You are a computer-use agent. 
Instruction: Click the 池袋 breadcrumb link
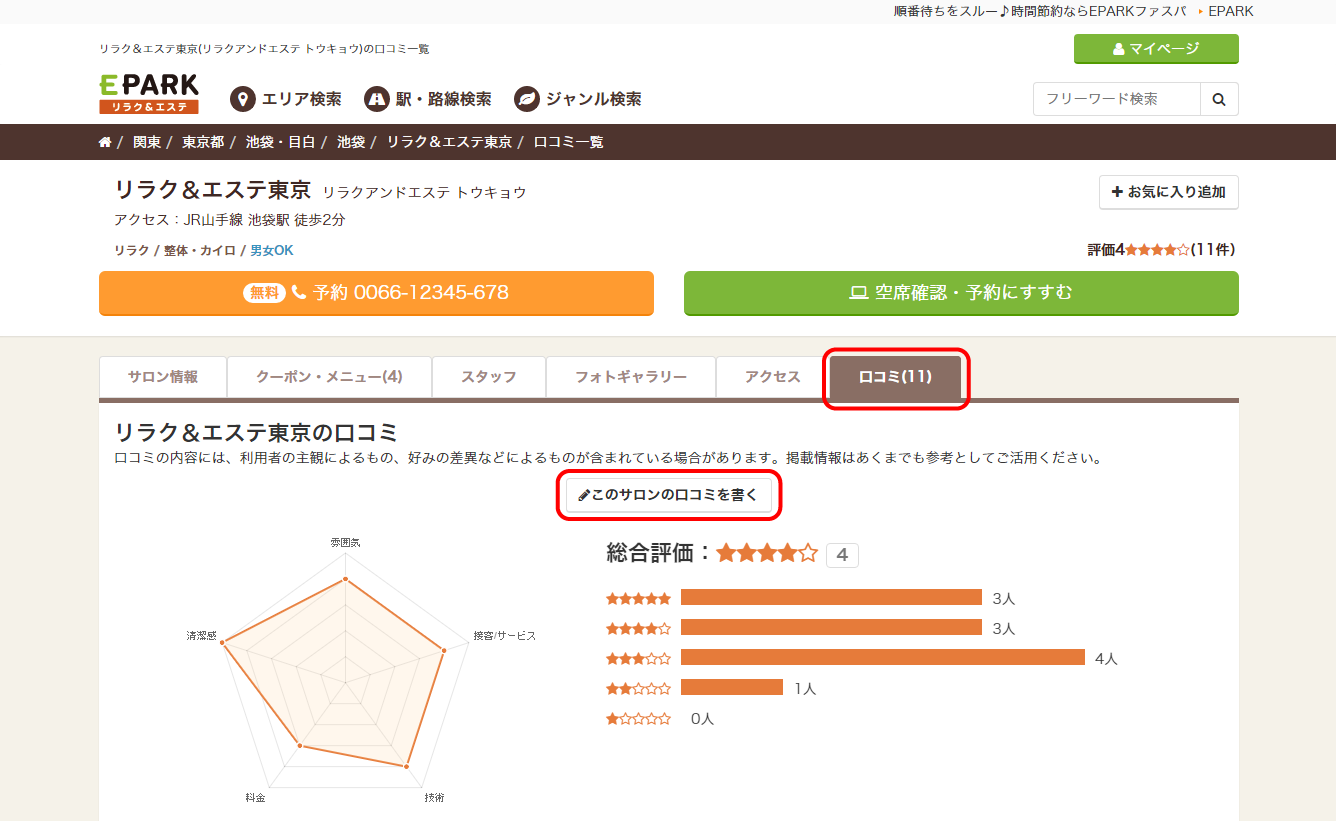pyautogui.click(x=351, y=142)
